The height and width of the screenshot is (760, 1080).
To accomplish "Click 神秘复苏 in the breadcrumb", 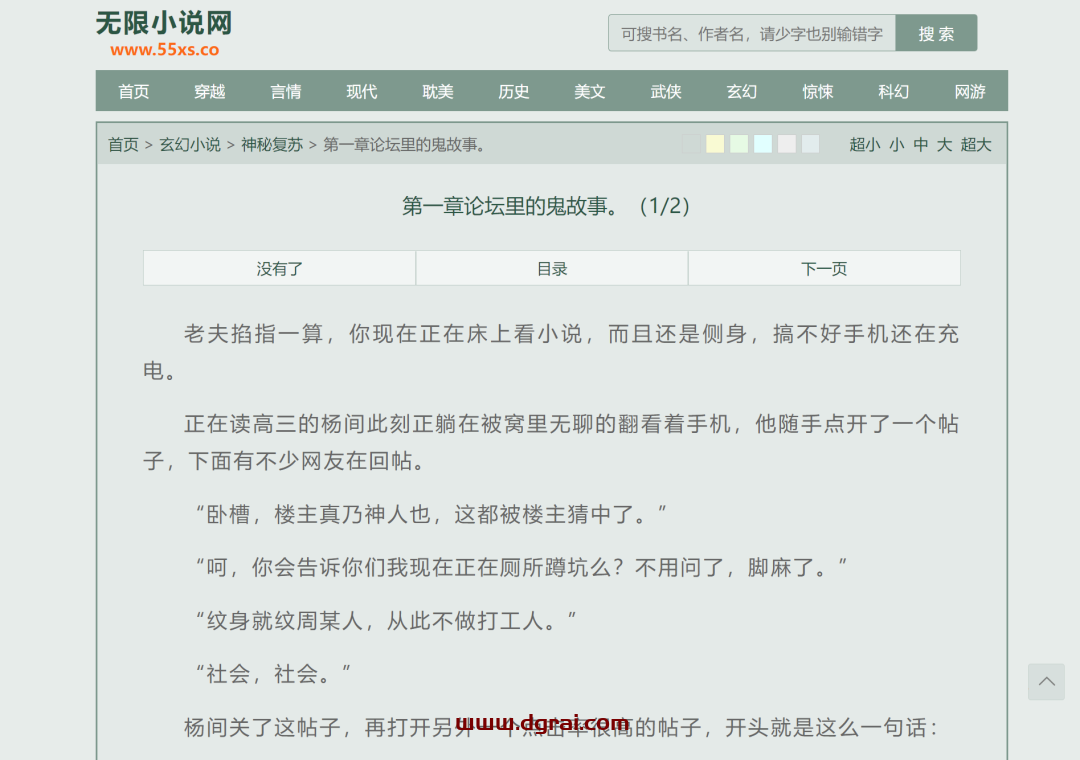I will coord(272,145).
